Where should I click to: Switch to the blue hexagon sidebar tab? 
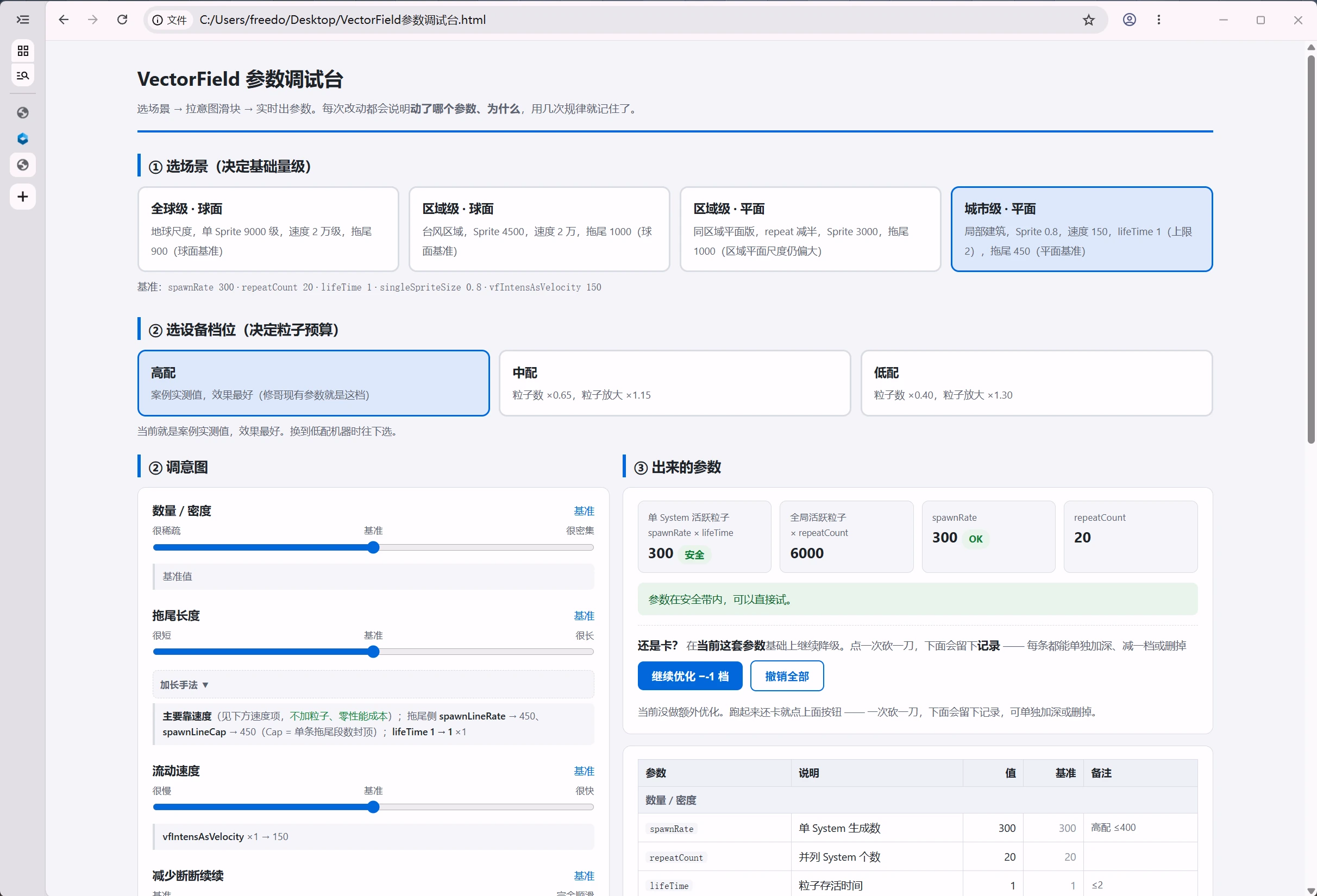23,139
